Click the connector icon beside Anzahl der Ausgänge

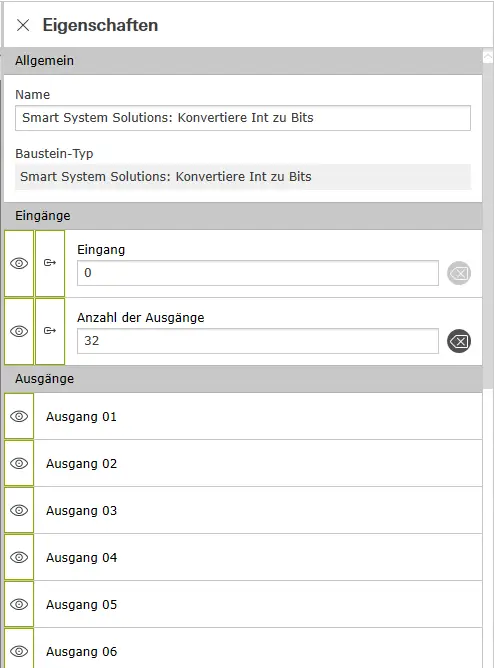coord(50,331)
